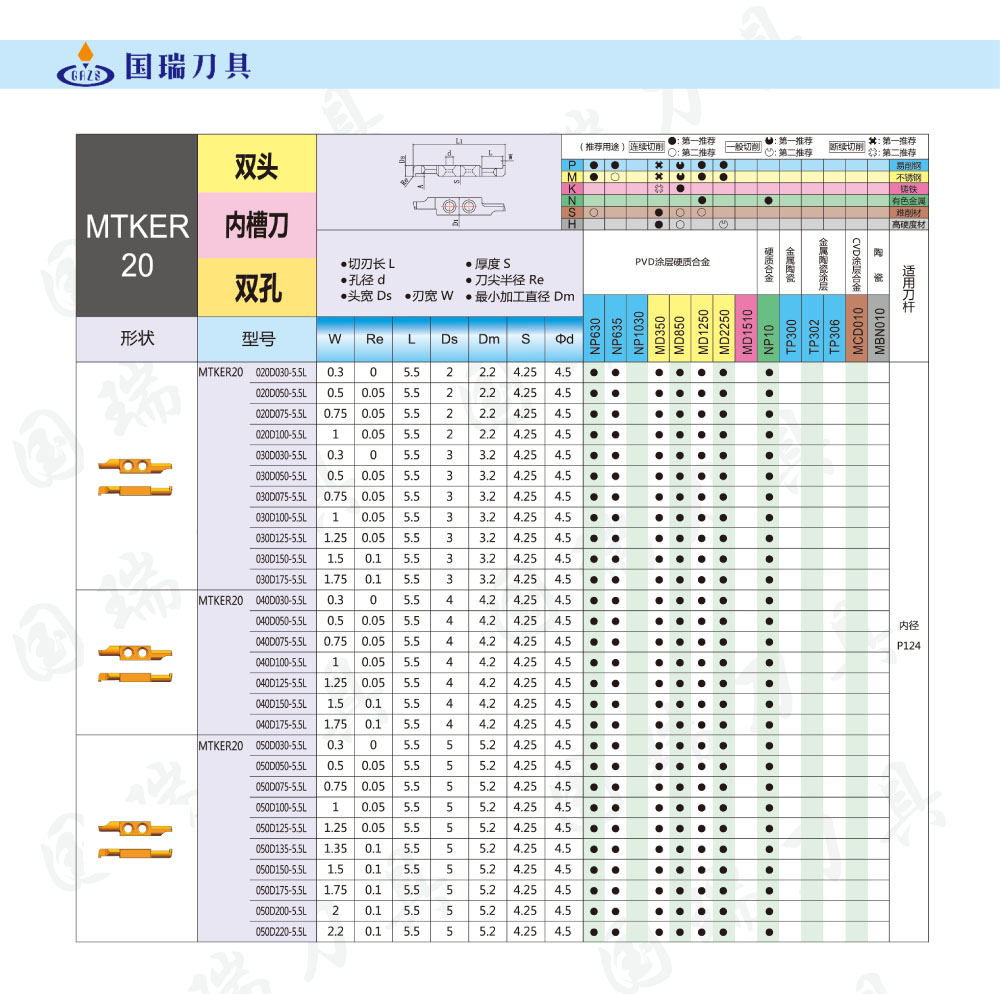Select the 高硬度材 material label

[x=909, y=224]
